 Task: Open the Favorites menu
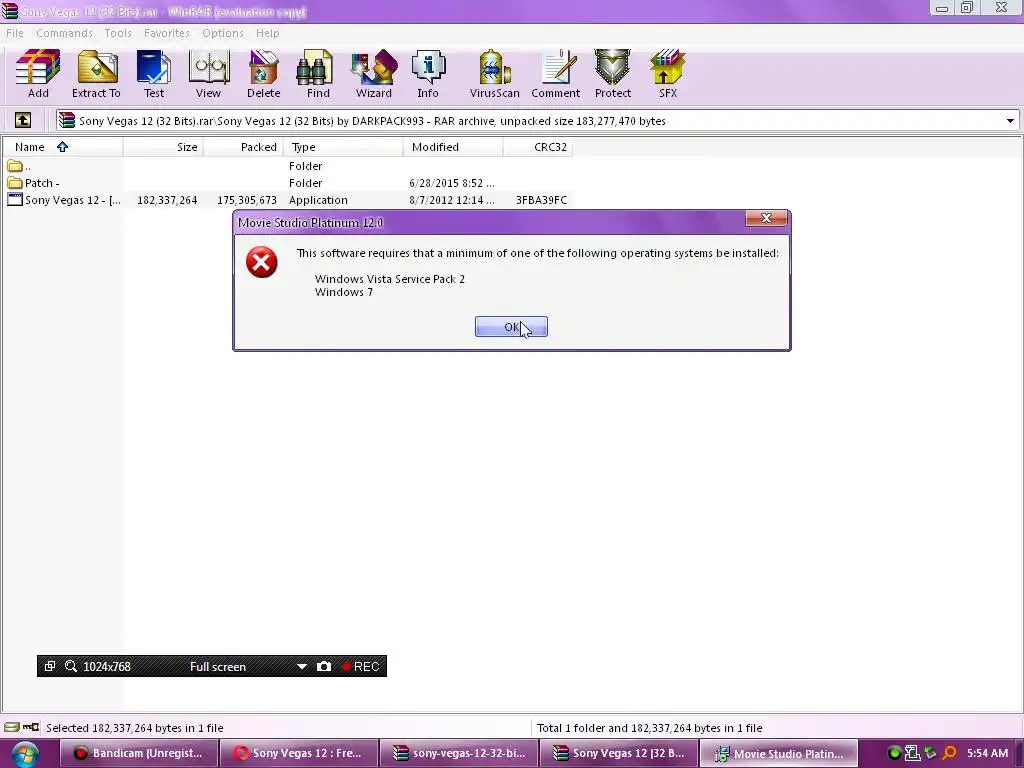(167, 33)
